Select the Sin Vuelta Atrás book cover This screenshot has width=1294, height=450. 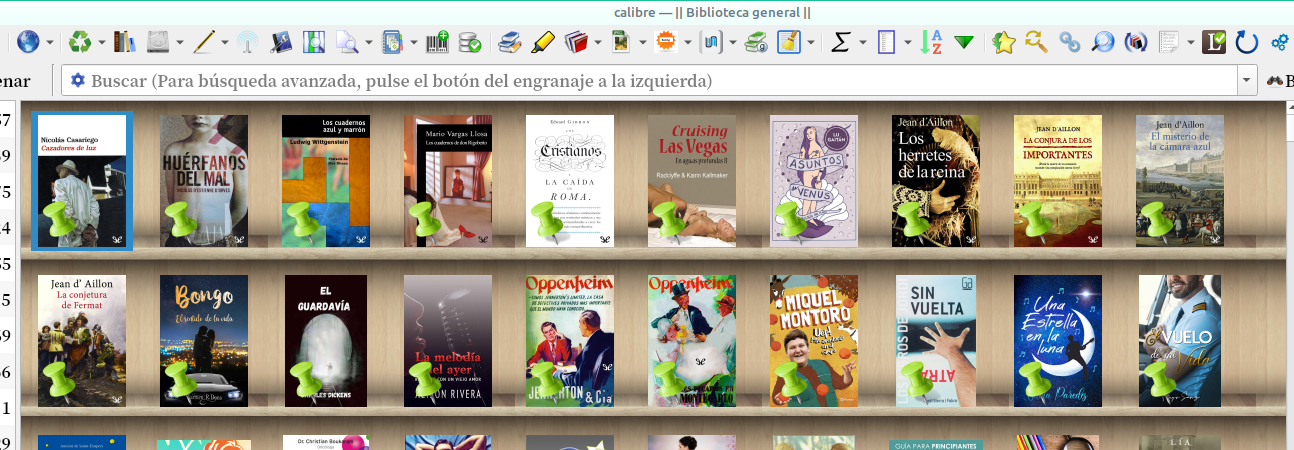tap(936, 341)
